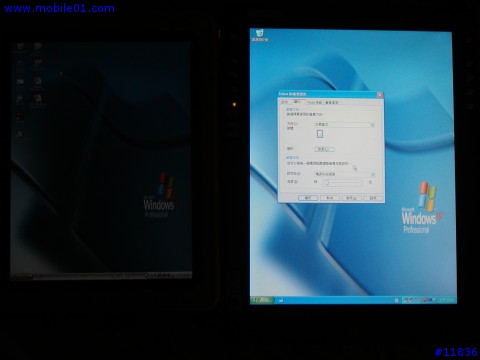Screen dimensions: 480x360
Task: Open the screen orientation dropdown
Action: point(344,124)
